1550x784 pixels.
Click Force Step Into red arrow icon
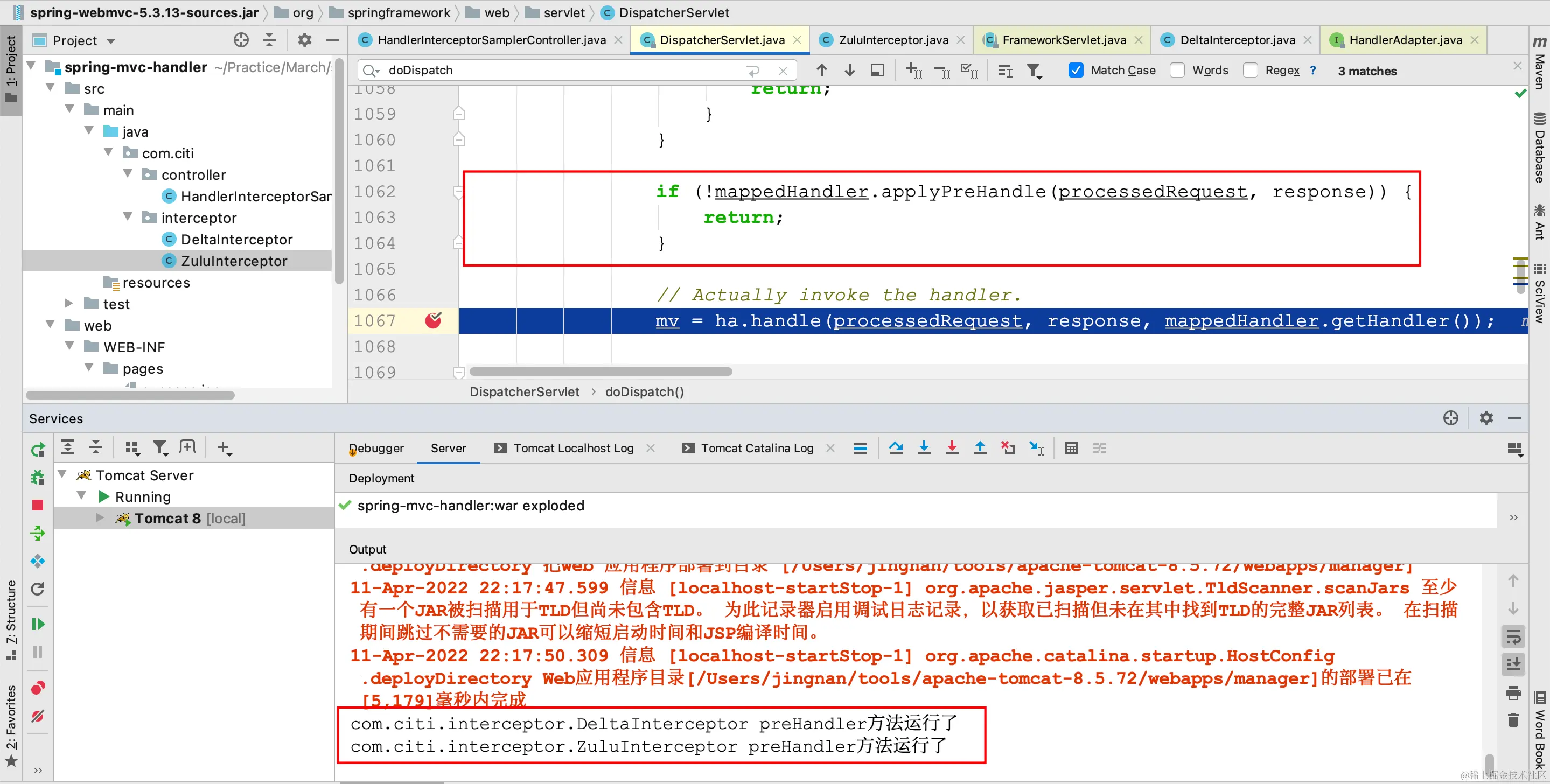952,448
